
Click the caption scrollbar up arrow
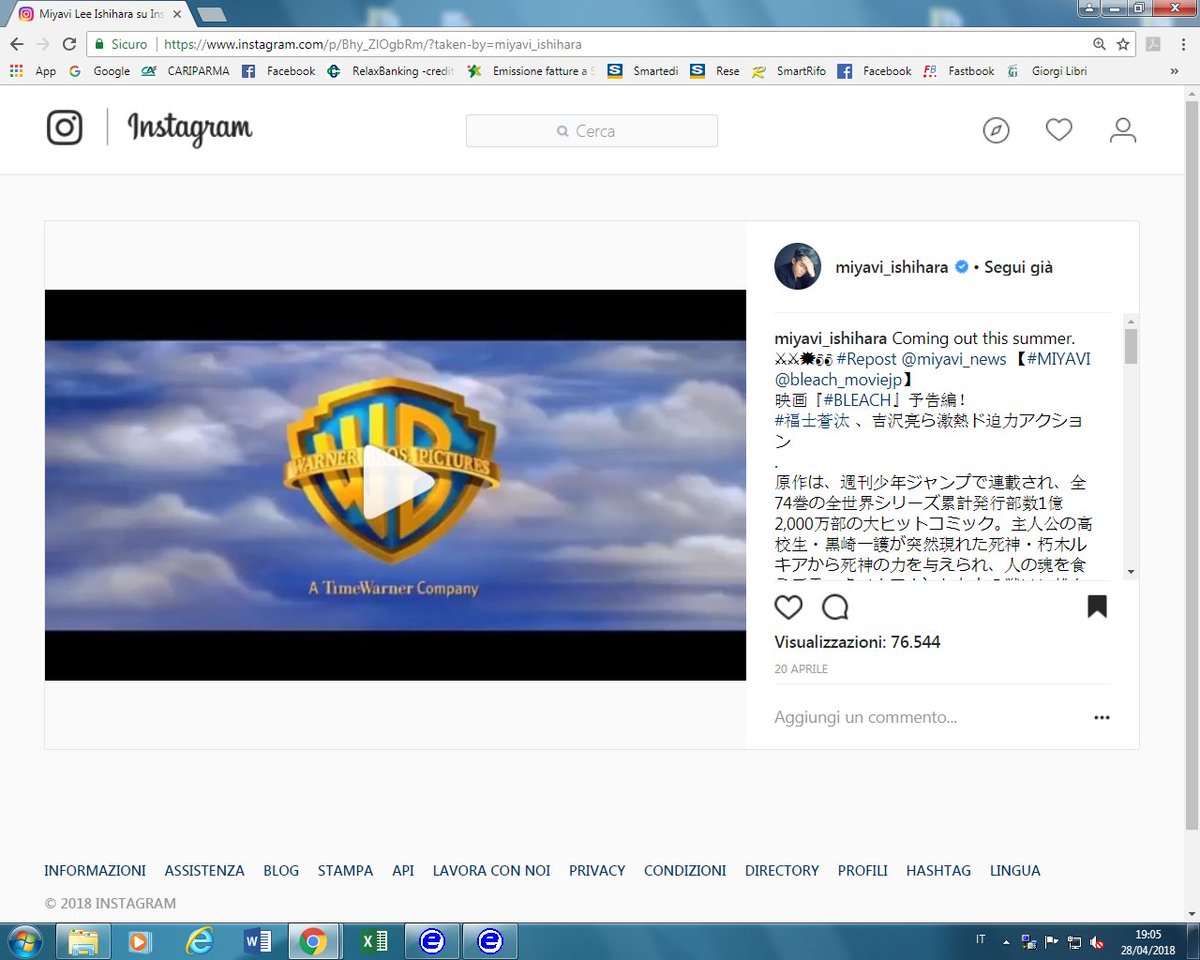(1131, 320)
